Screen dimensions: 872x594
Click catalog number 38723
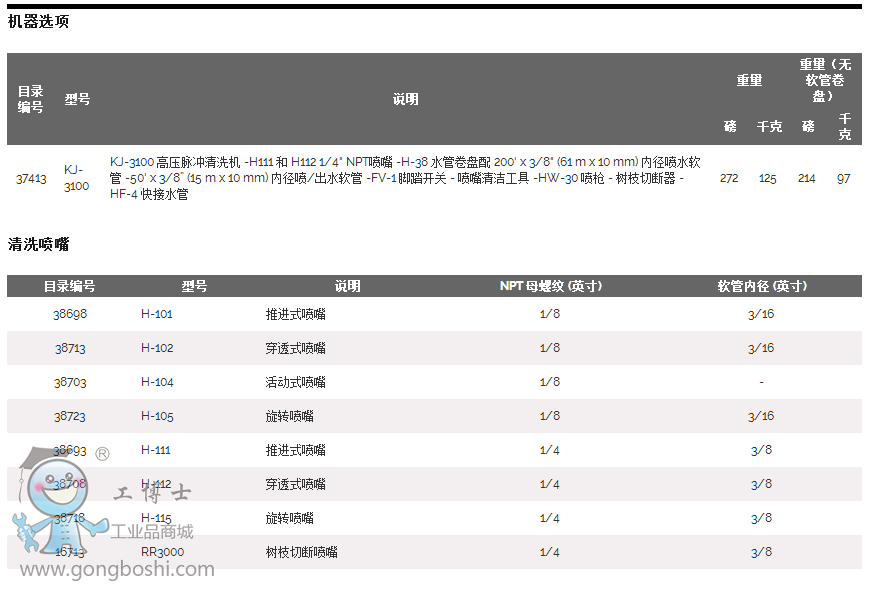(x=70, y=416)
